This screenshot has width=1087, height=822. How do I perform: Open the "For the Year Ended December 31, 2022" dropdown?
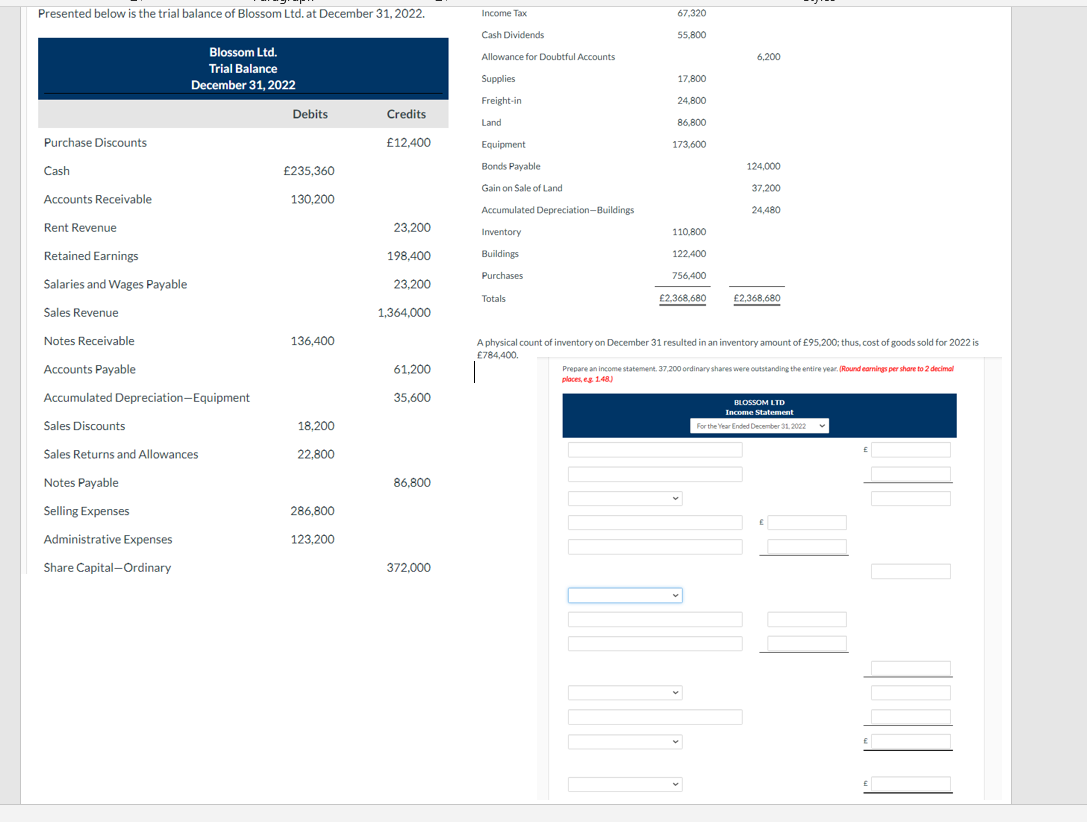tap(760, 427)
